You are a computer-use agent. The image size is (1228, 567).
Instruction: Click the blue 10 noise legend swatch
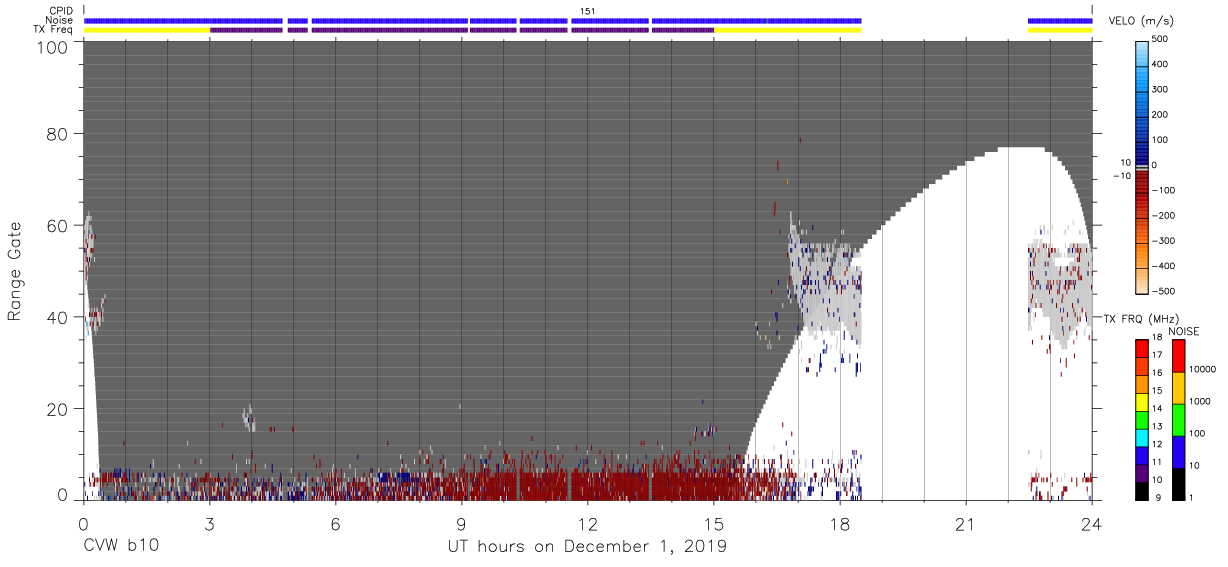coord(1178,452)
